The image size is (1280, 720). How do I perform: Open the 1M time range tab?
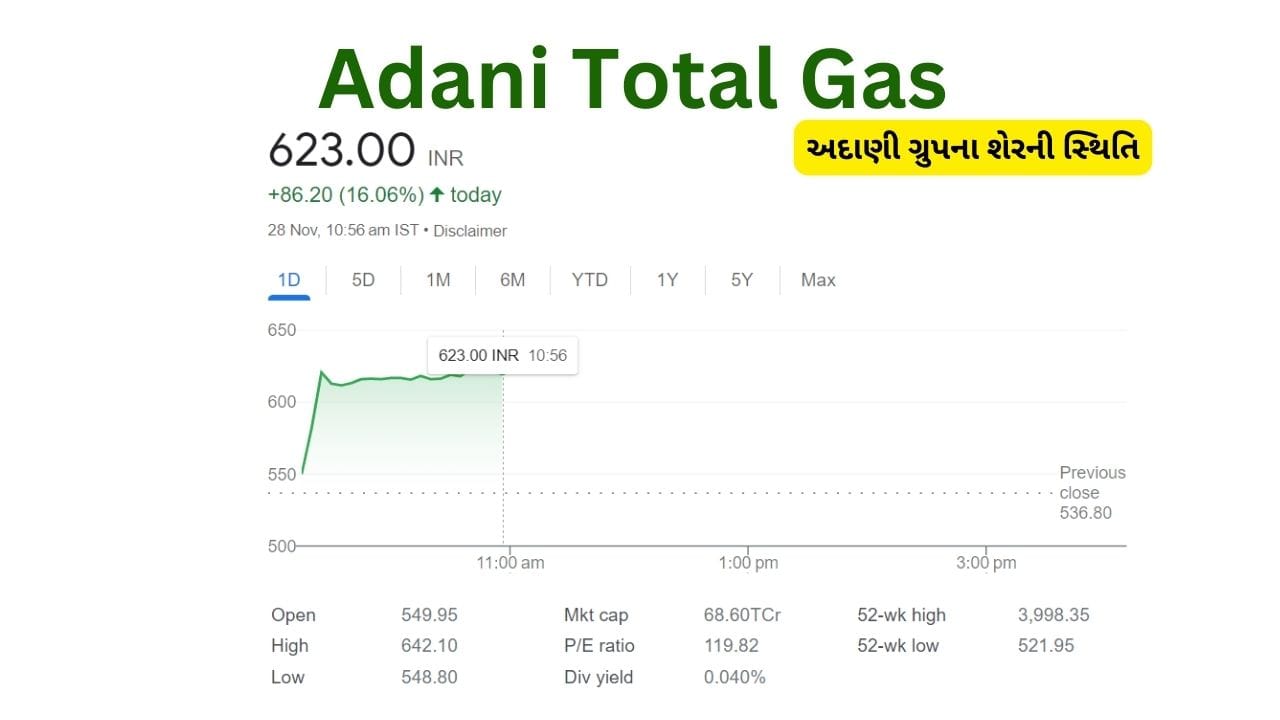pyautogui.click(x=438, y=280)
